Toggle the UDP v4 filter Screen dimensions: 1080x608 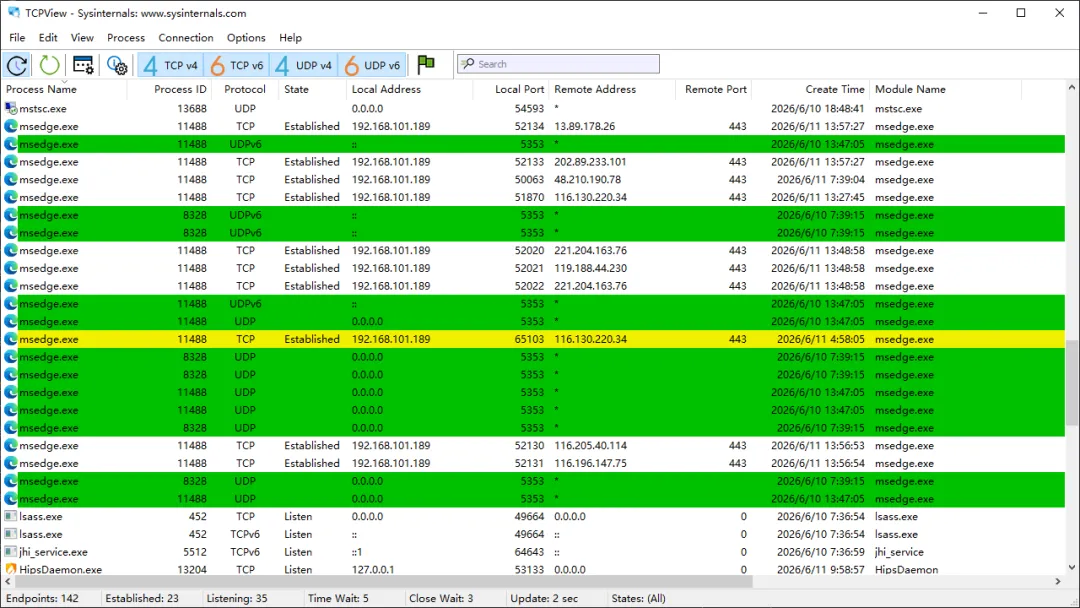click(x=304, y=65)
